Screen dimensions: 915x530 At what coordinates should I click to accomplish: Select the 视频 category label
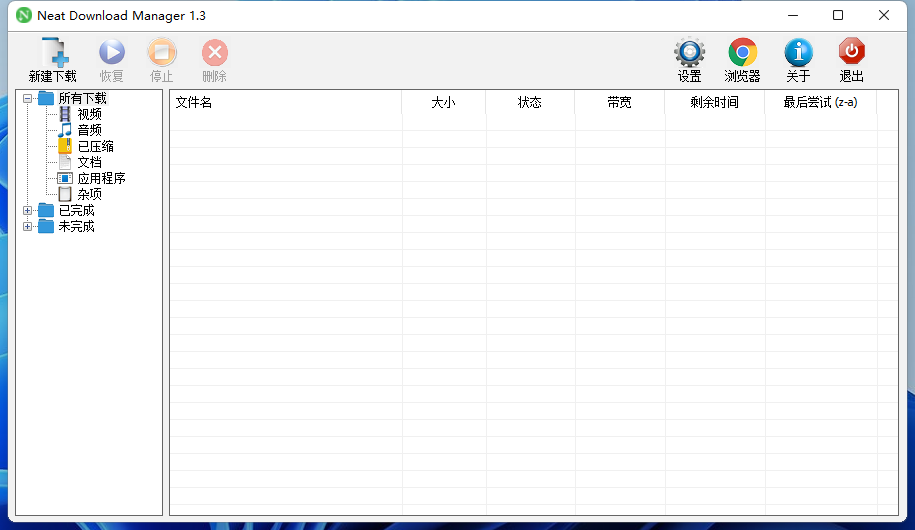coord(89,114)
